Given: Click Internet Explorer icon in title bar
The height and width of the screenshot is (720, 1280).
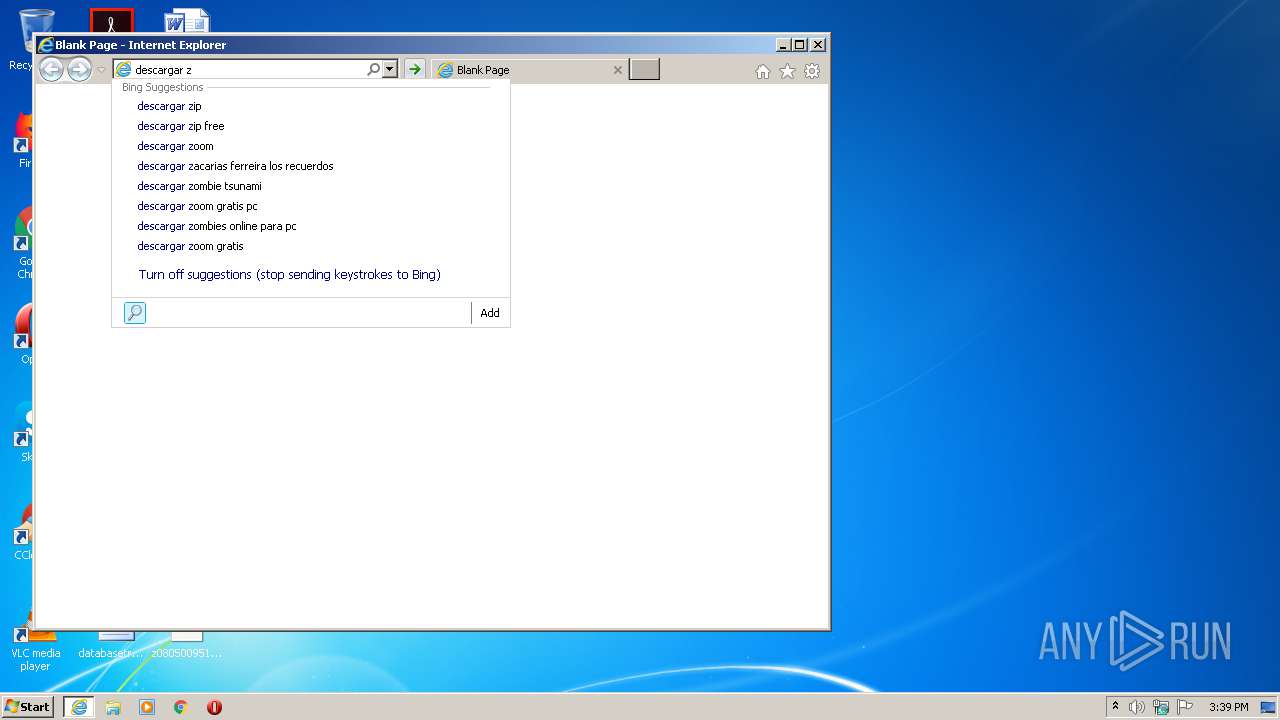Looking at the screenshot, I should coord(45,45).
